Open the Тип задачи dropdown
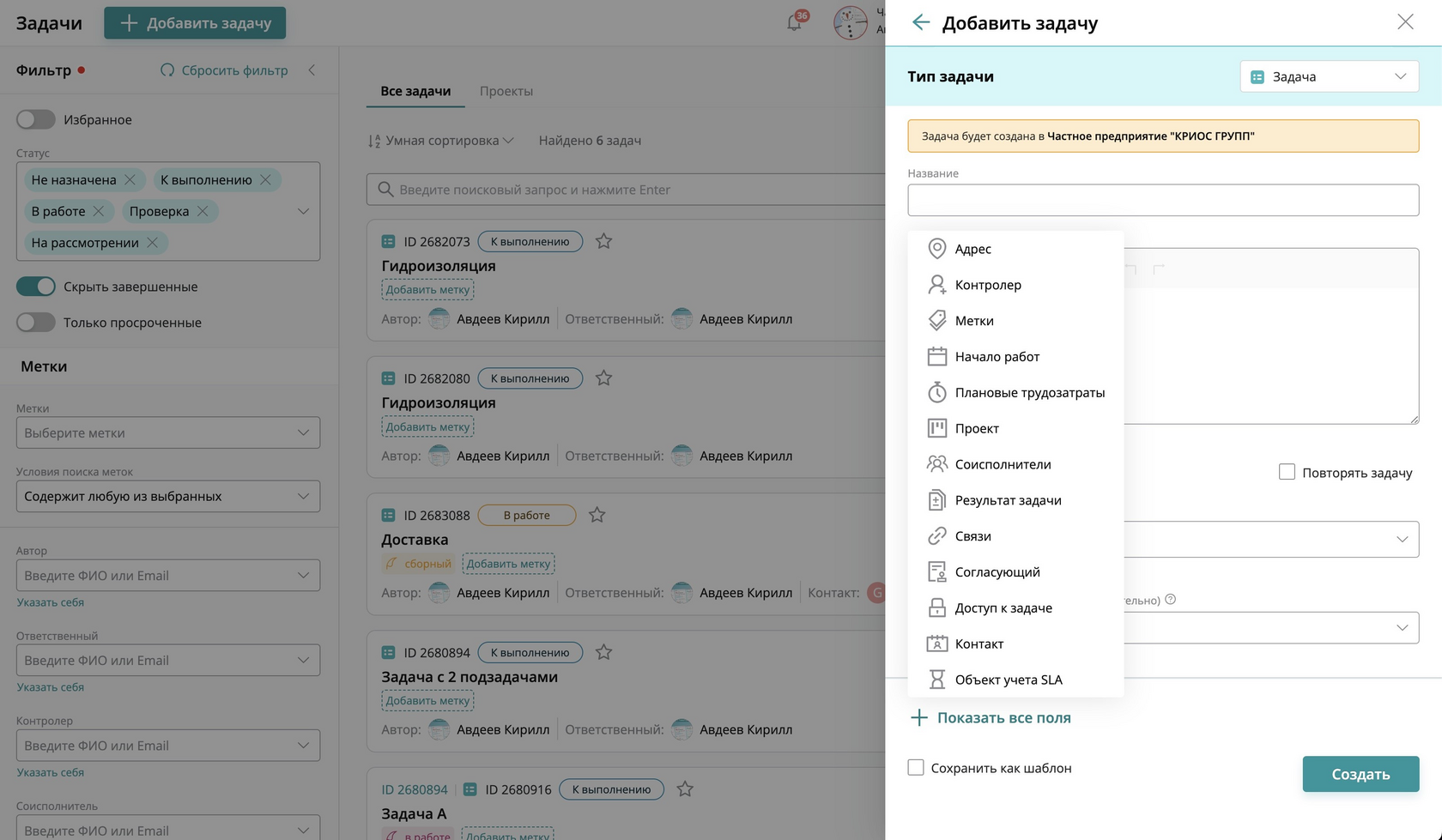The image size is (1442, 840). (x=1329, y=76)
